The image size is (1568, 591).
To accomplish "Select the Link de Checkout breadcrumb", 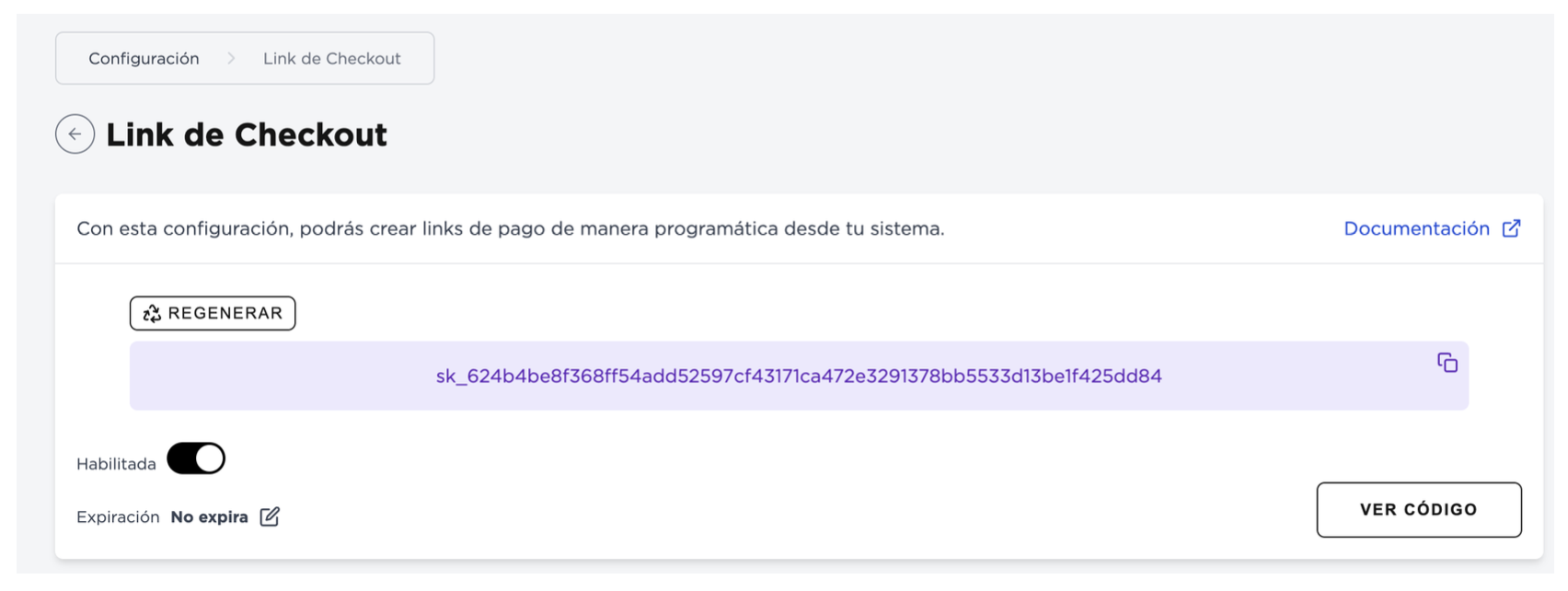I will (331, 59).
